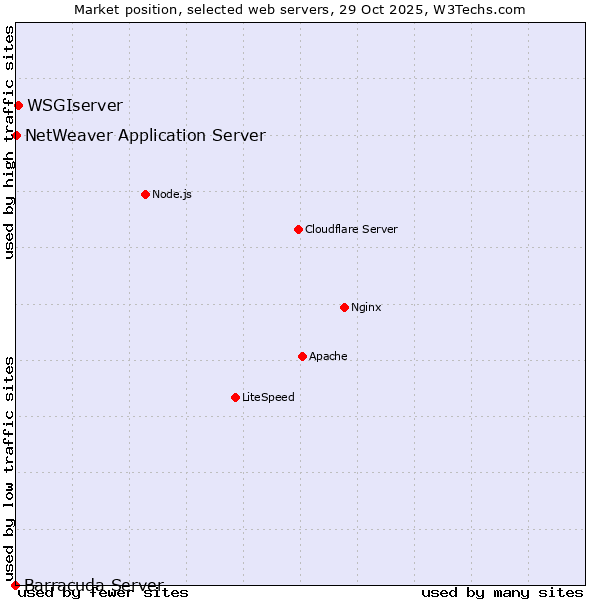
Task: Click the red NetWeaver Application Server marker
Action: click(x=16, y=135)
